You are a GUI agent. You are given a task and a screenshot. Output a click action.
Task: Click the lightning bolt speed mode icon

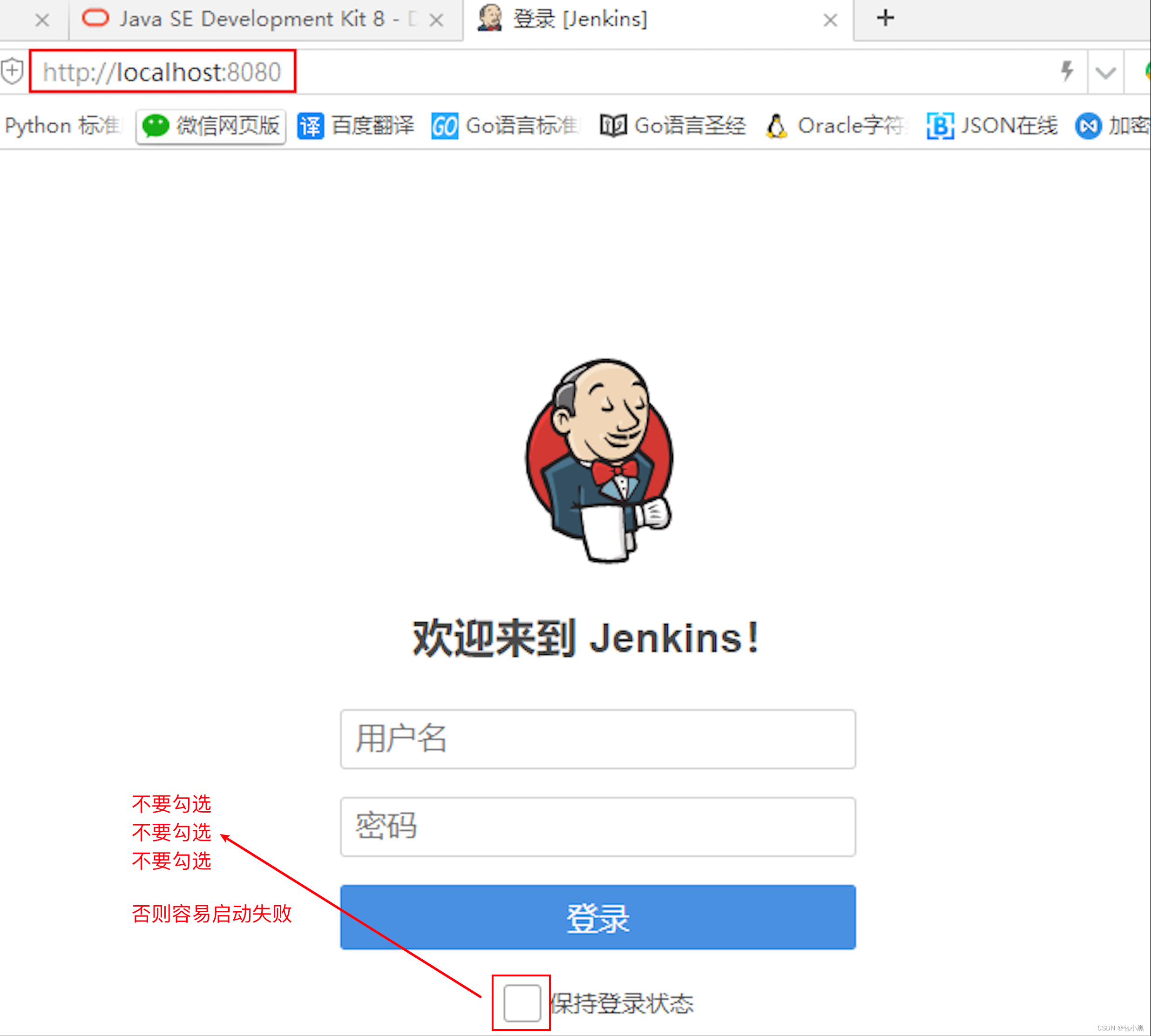[1067, 72]
